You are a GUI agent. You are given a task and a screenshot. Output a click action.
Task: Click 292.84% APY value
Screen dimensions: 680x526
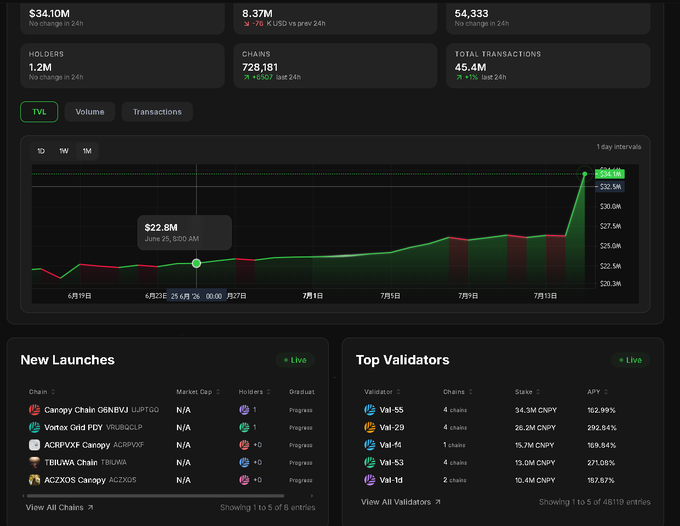click(602, 427)
